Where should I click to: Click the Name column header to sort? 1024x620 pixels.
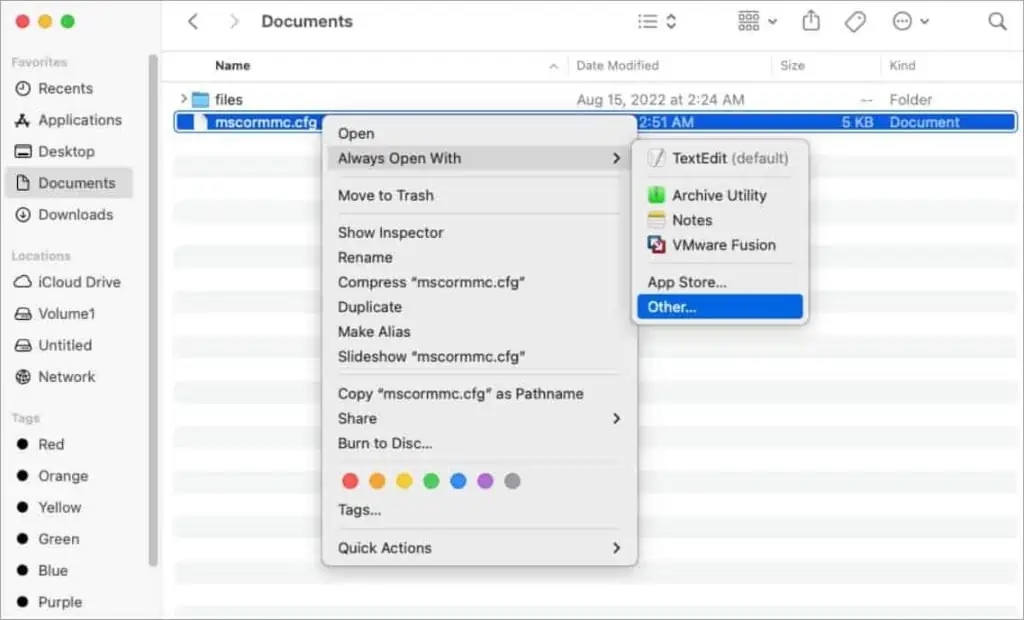pyautogui.click(x=232, y=65)
